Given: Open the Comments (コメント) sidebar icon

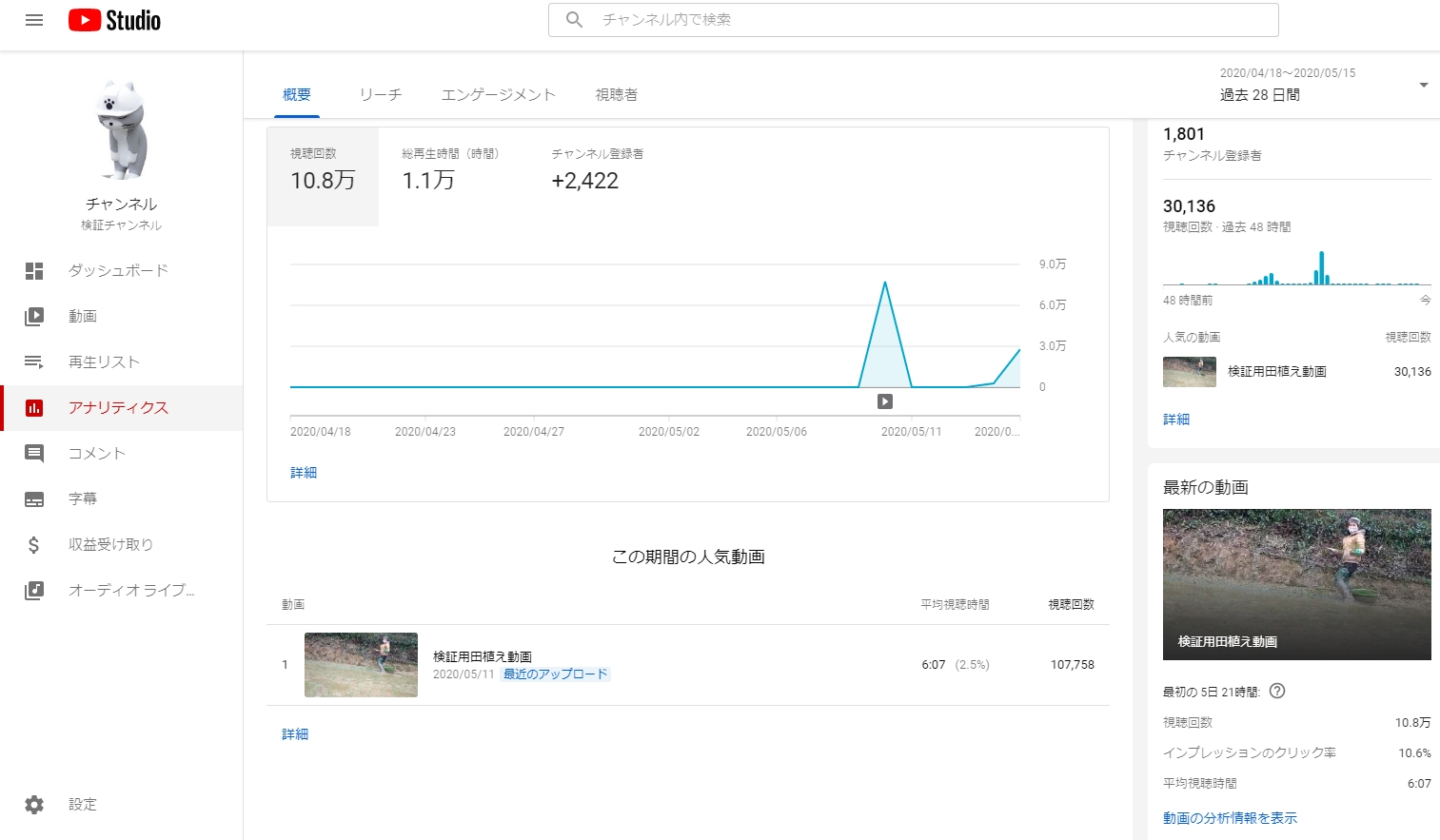Looking at the screenshot, I should [34, 454].
